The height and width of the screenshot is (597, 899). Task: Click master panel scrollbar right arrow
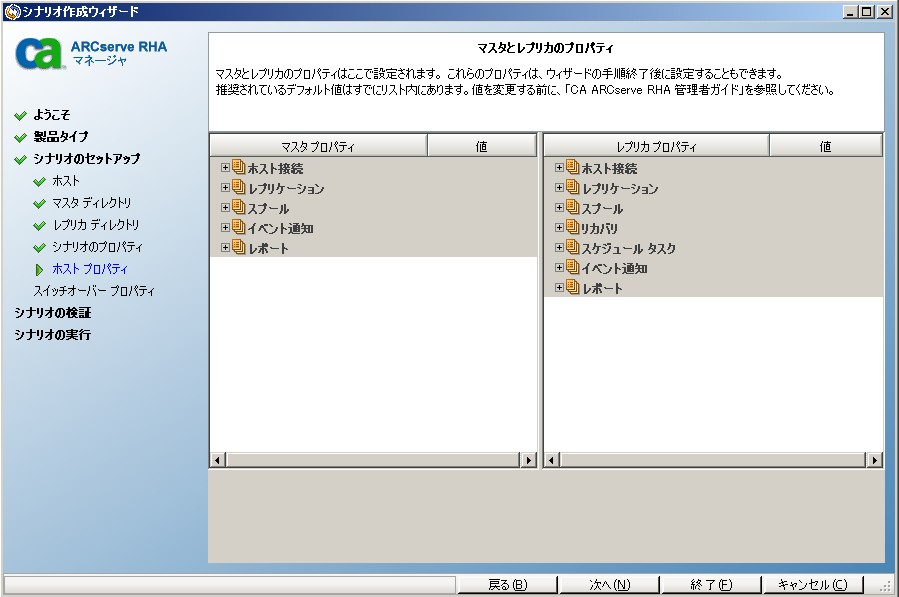pyautogui.click(x=528, y=460)
